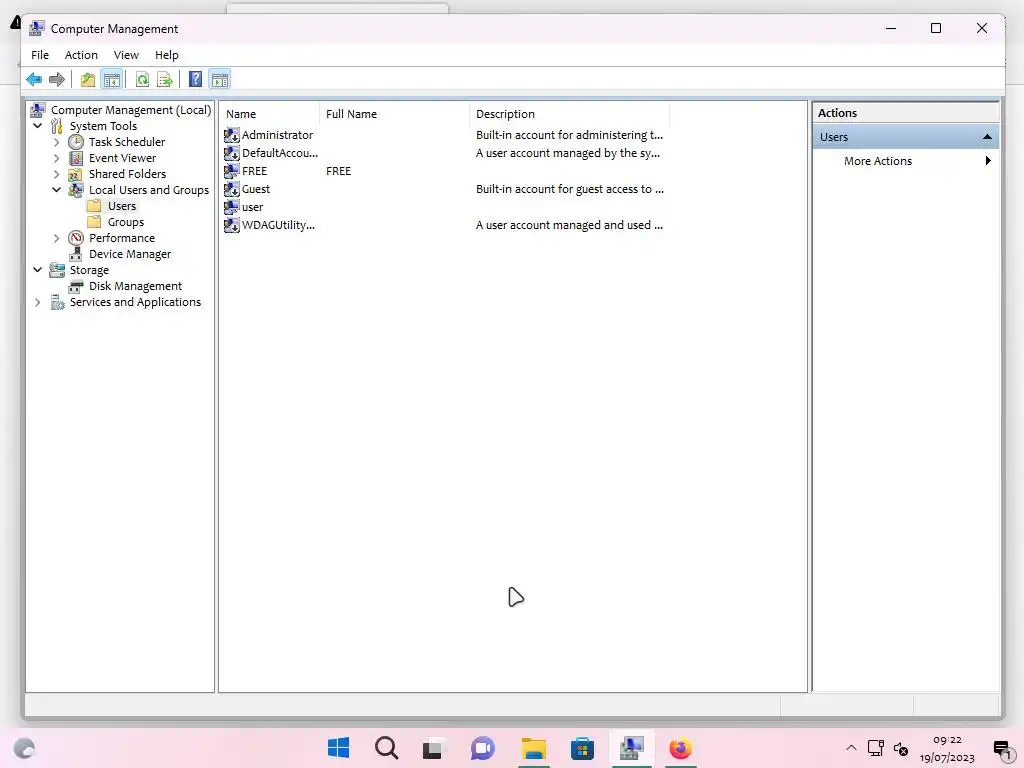Image resolution: width=1024 pixels, height=768 pixels.
Task: Open the Help menu
Action: (167, 55)
